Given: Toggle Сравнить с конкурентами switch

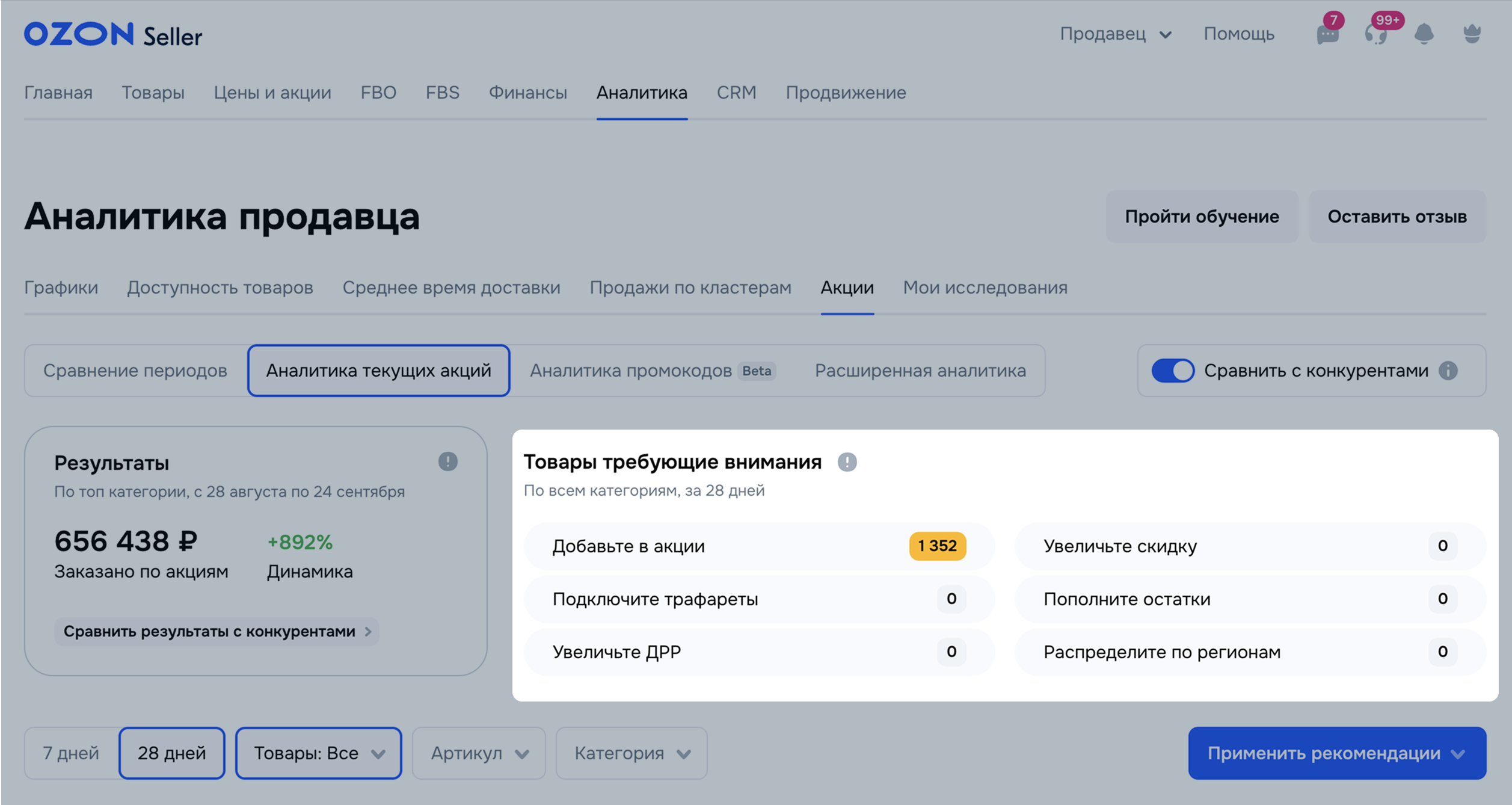Looking at the screenshot, I should (x=1172, y=371).
